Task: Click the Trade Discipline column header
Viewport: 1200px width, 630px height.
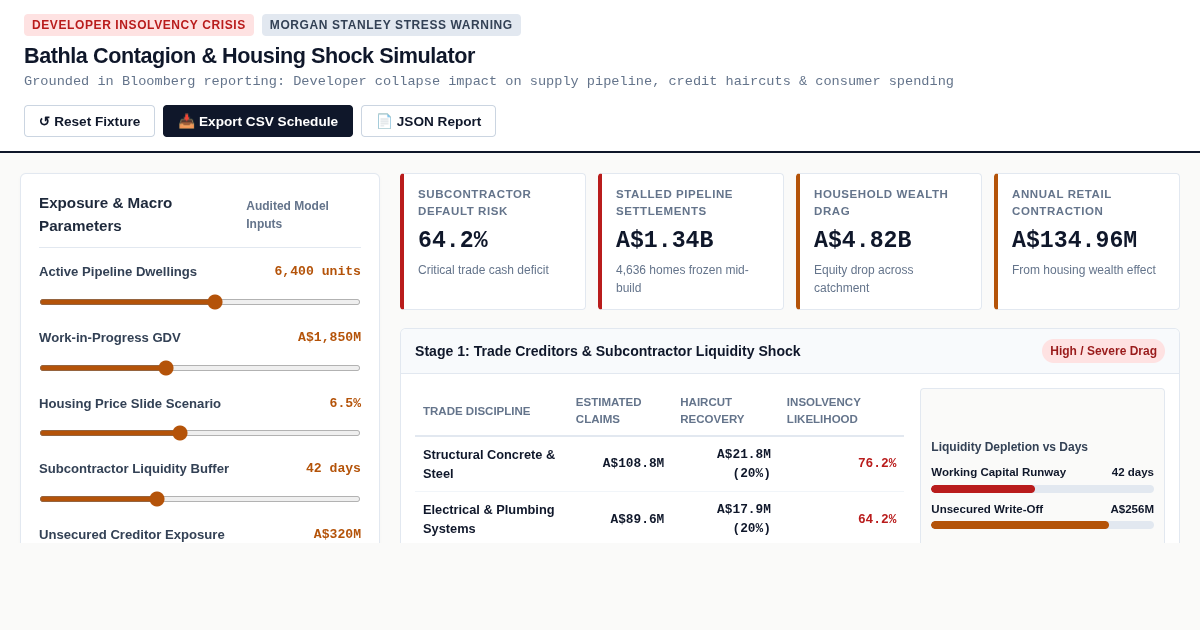Action: point(477,411)
